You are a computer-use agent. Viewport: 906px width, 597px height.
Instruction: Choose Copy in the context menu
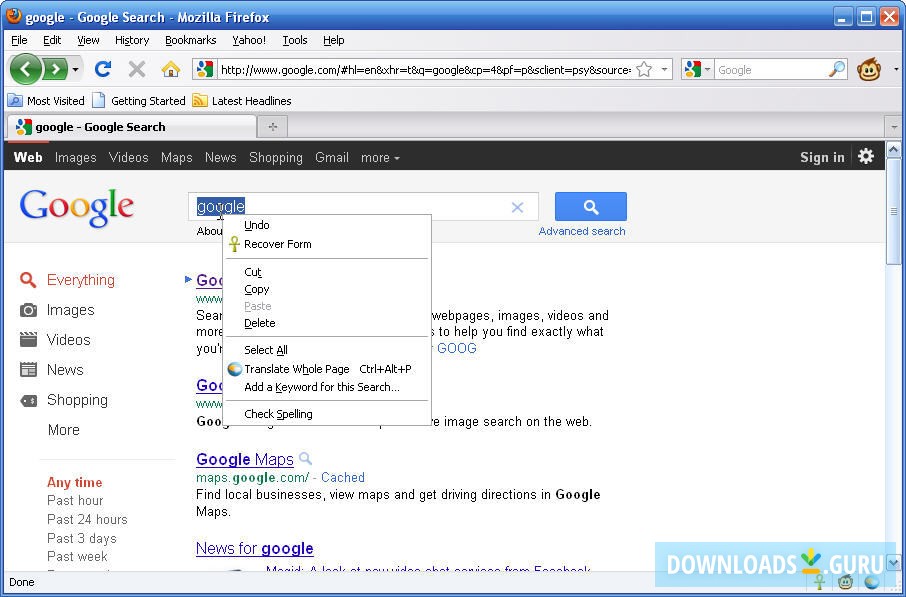(x=326, y=289)
